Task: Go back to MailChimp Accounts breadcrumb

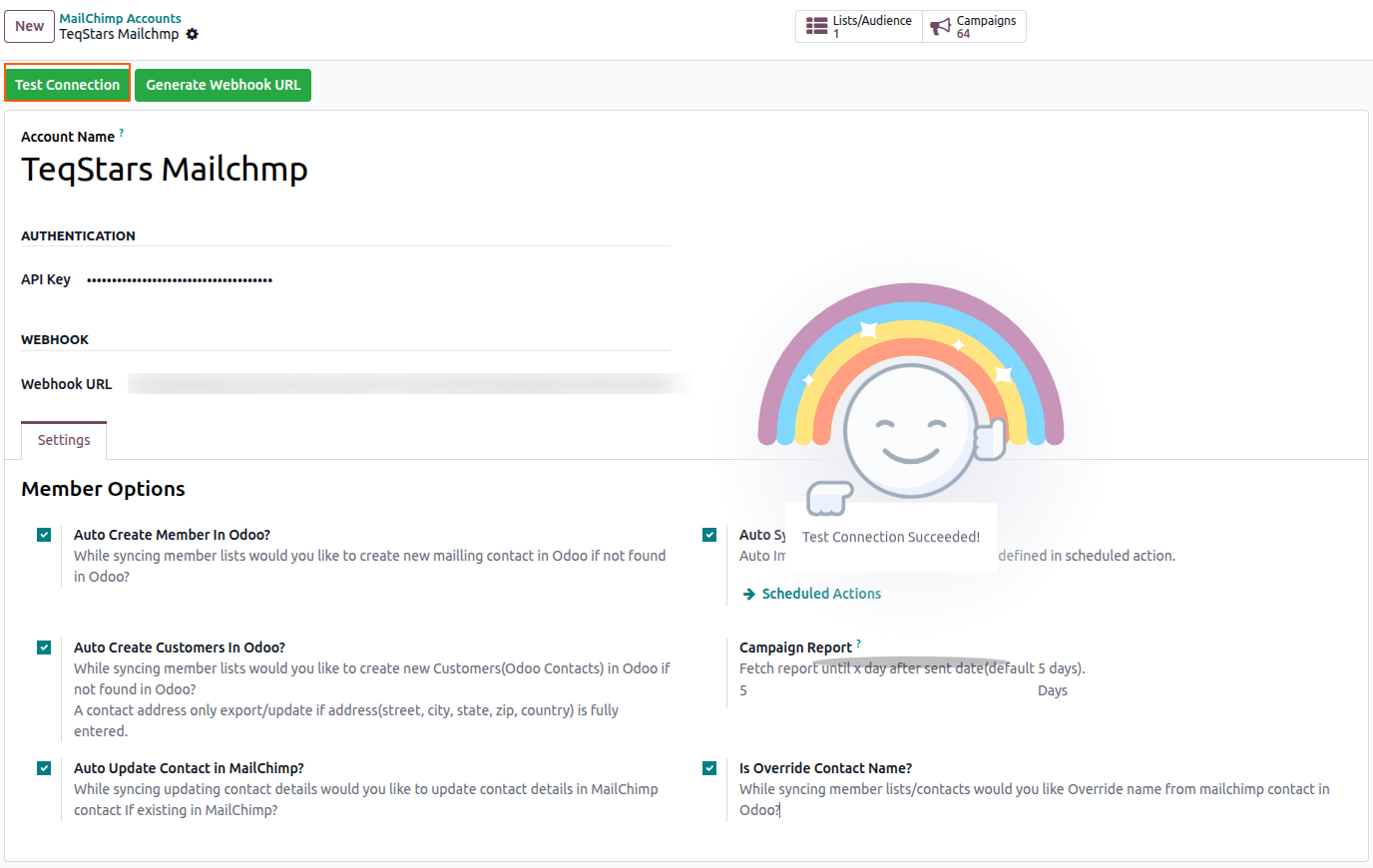Action: click(120, 18)
